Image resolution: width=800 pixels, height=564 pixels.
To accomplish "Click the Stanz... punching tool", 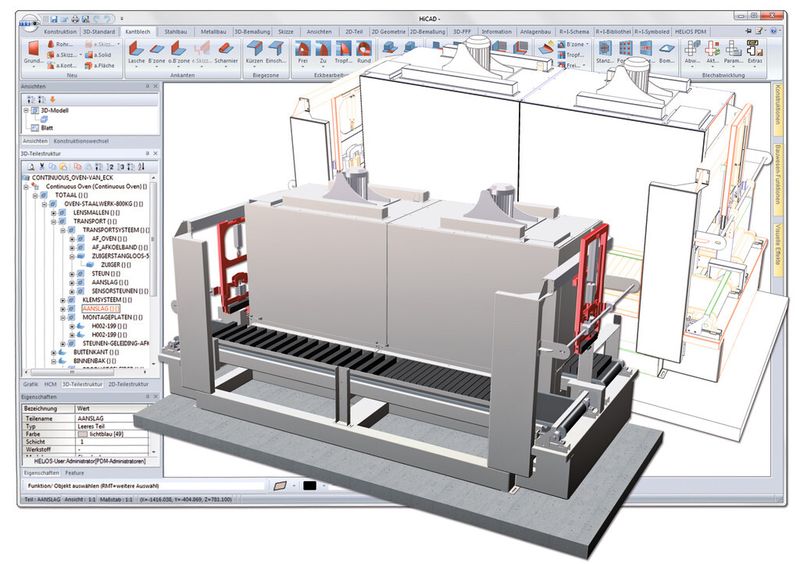I will pyautogui.click(x=605, y=53).
